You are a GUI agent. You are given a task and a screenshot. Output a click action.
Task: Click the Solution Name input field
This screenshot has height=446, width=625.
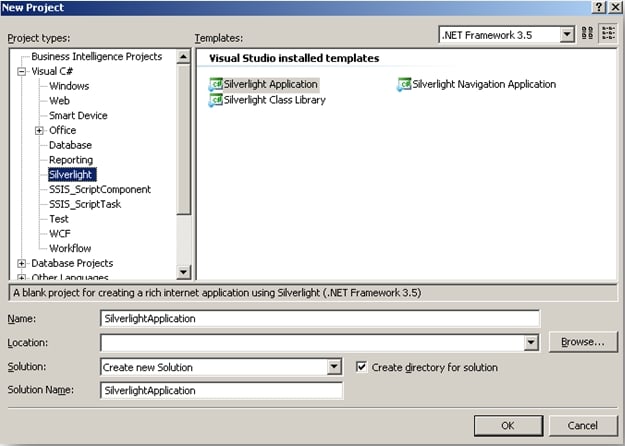point(222,390)
